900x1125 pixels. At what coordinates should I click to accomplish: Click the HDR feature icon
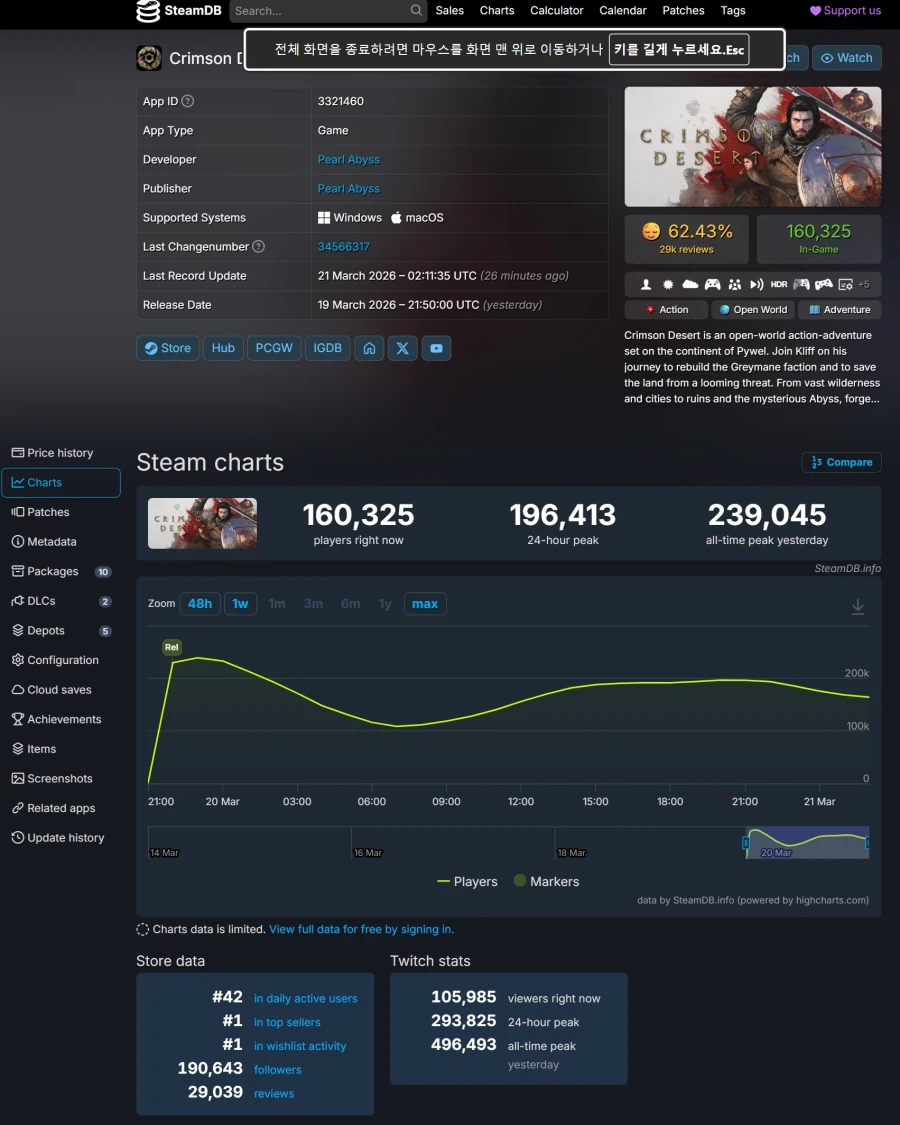click(779, 284)
